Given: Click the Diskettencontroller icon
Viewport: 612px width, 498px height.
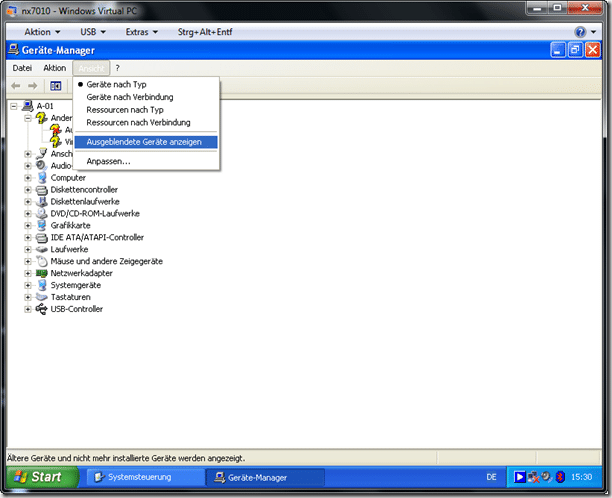Looking at the screenshot, I should [x=42, y=190].
